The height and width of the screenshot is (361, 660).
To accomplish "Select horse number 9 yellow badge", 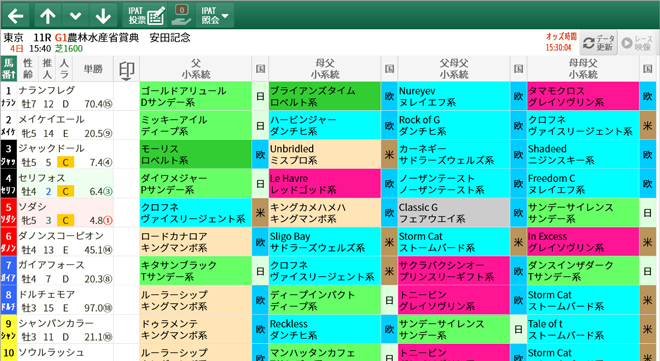I will click(x=8, y=329).
